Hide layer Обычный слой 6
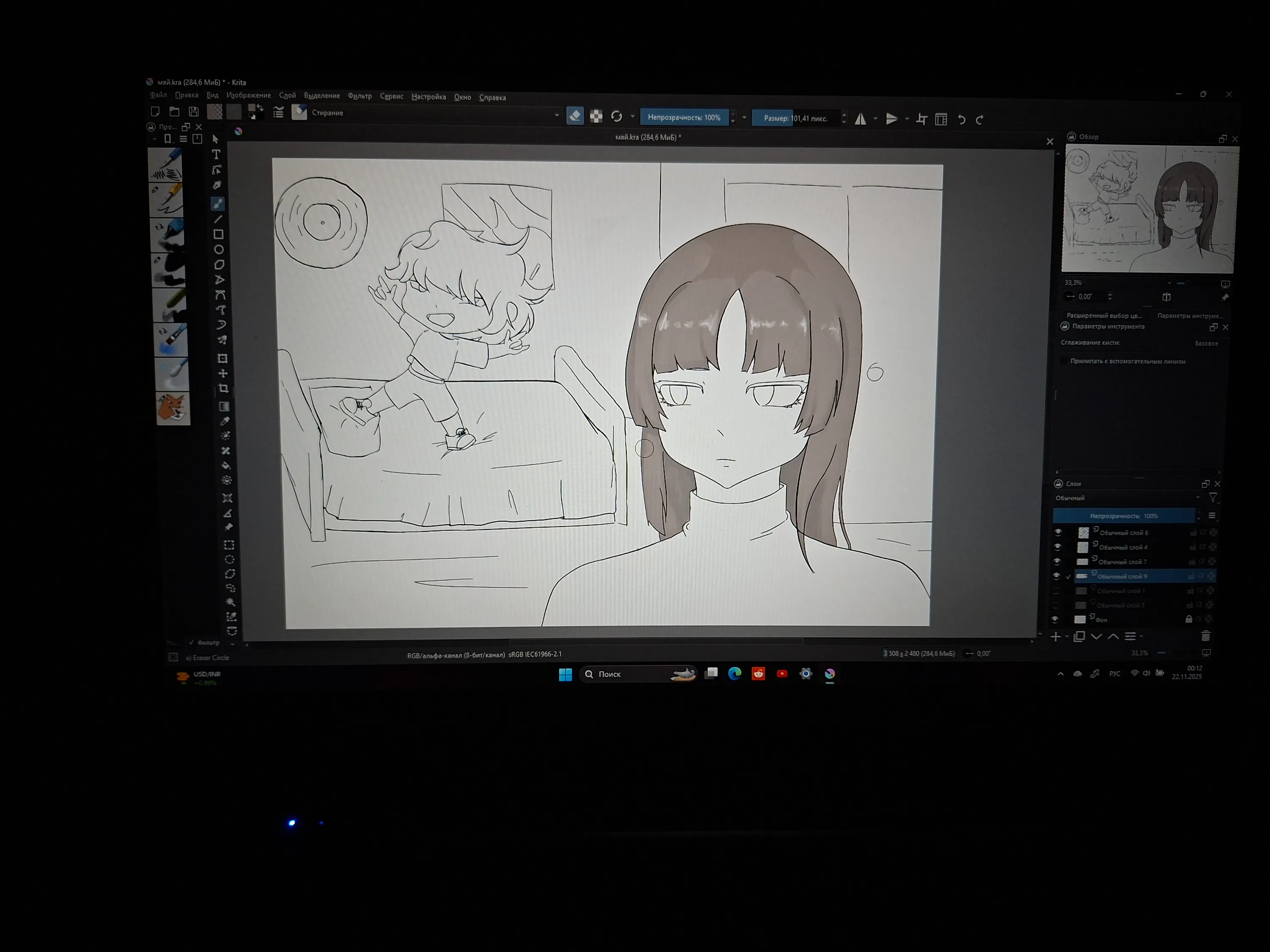This screenshot has width=1270, height=952. 1058,533
